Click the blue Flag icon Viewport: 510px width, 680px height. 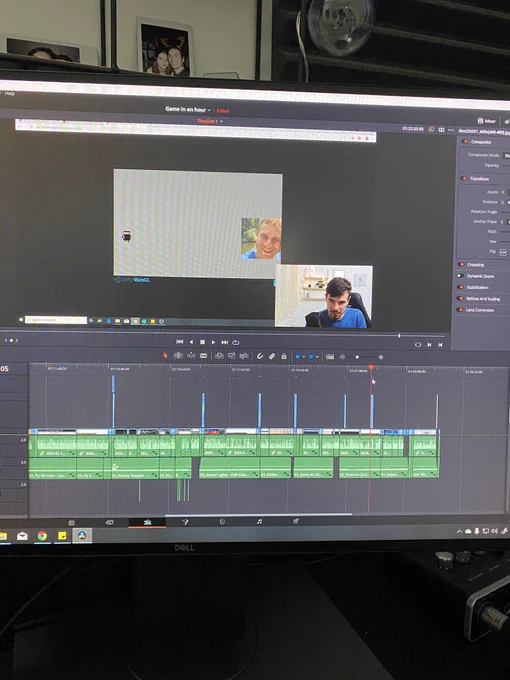[298, 356]
